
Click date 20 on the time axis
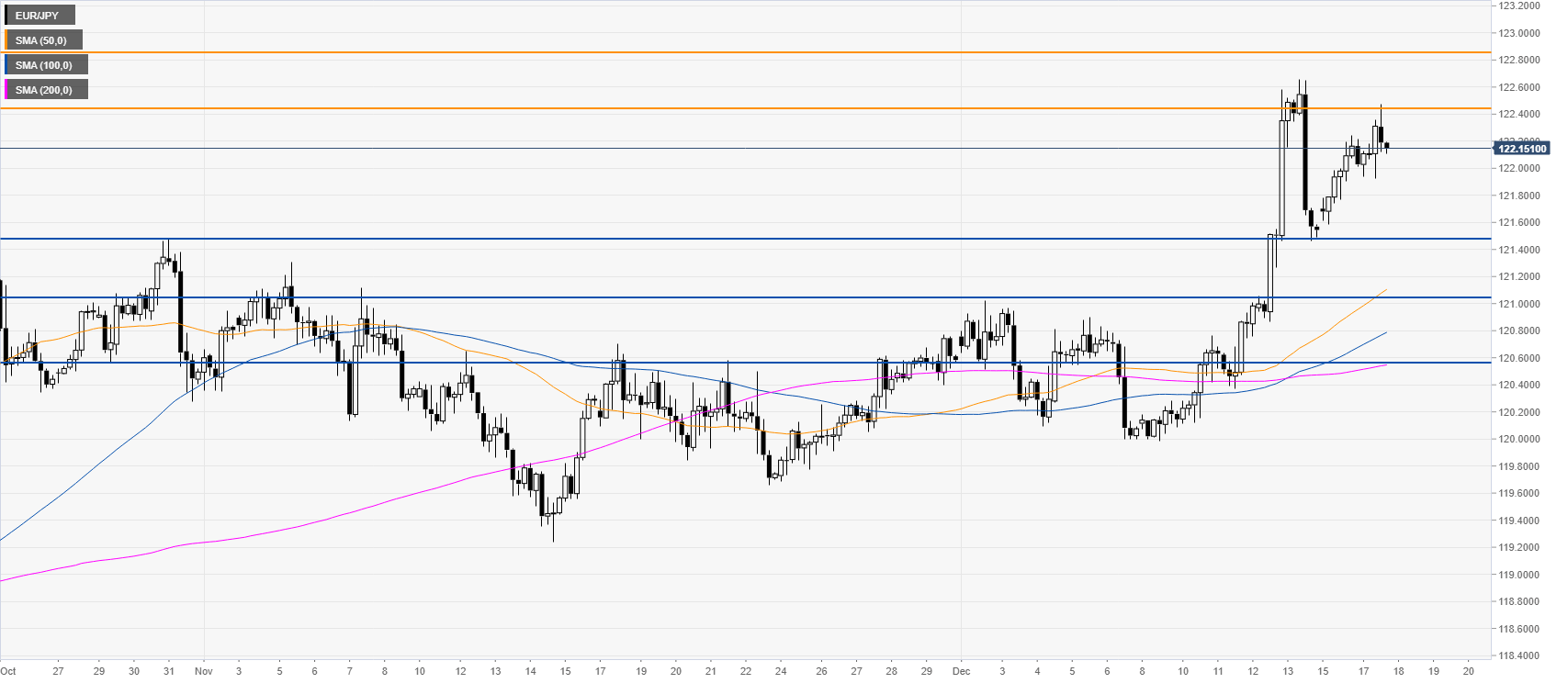point(1469,671)
